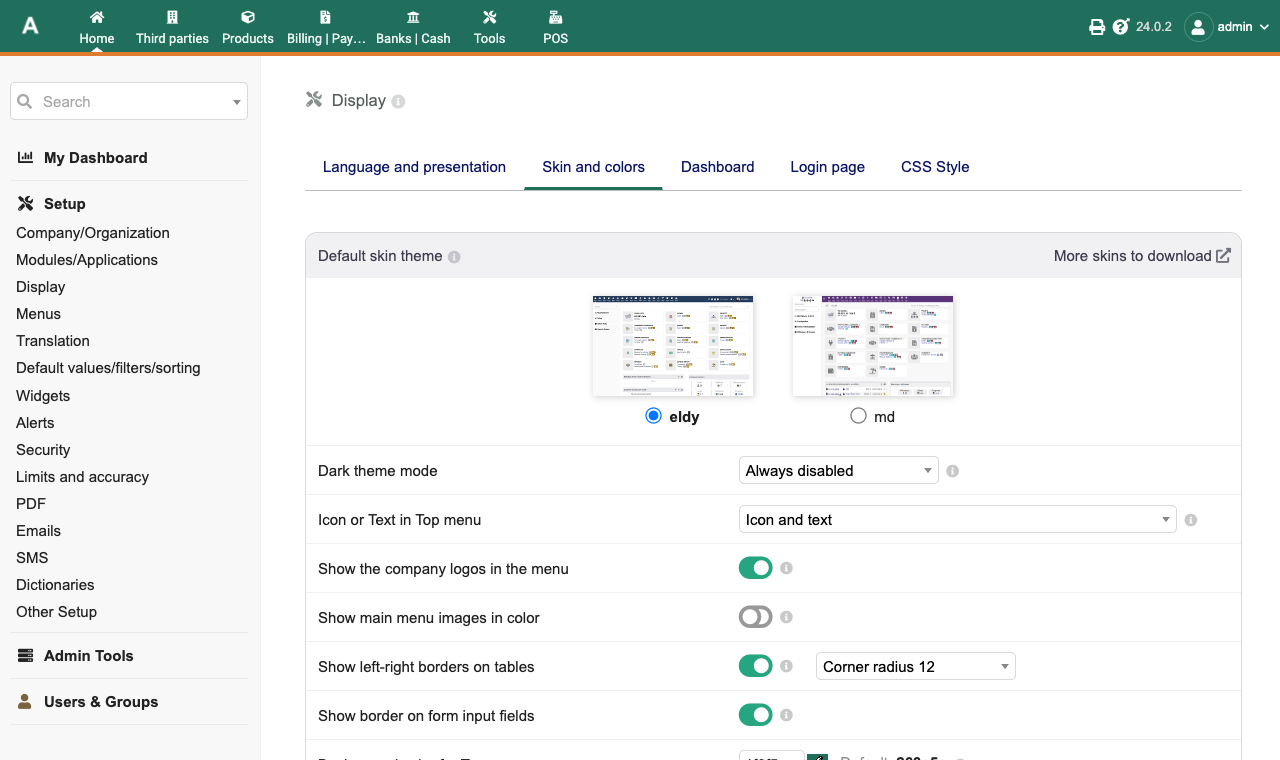Open the Dark theme mode dropdown
The image size is (1280, 760).
point(838,470)
